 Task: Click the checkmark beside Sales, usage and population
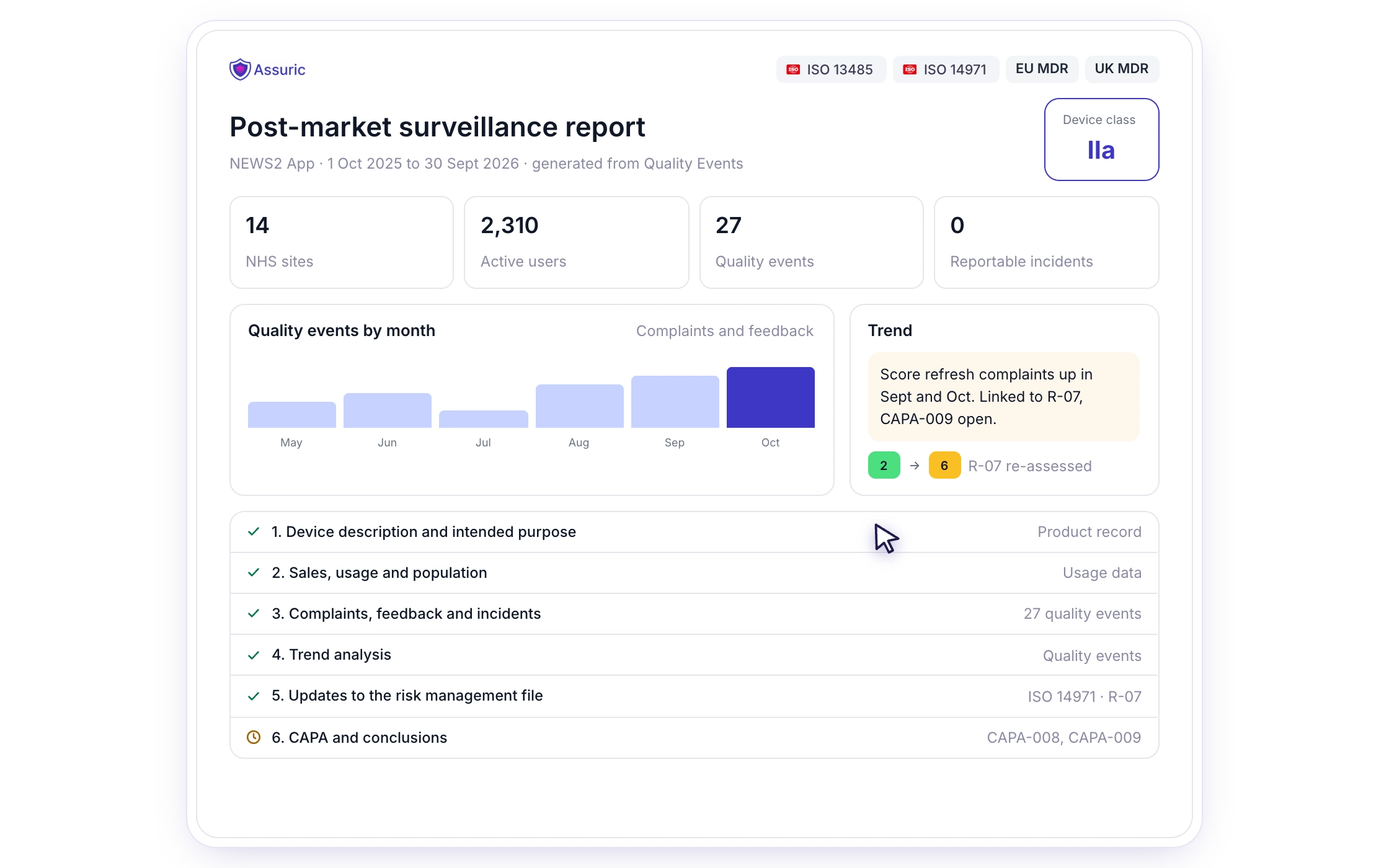click(x=254, y=572)
